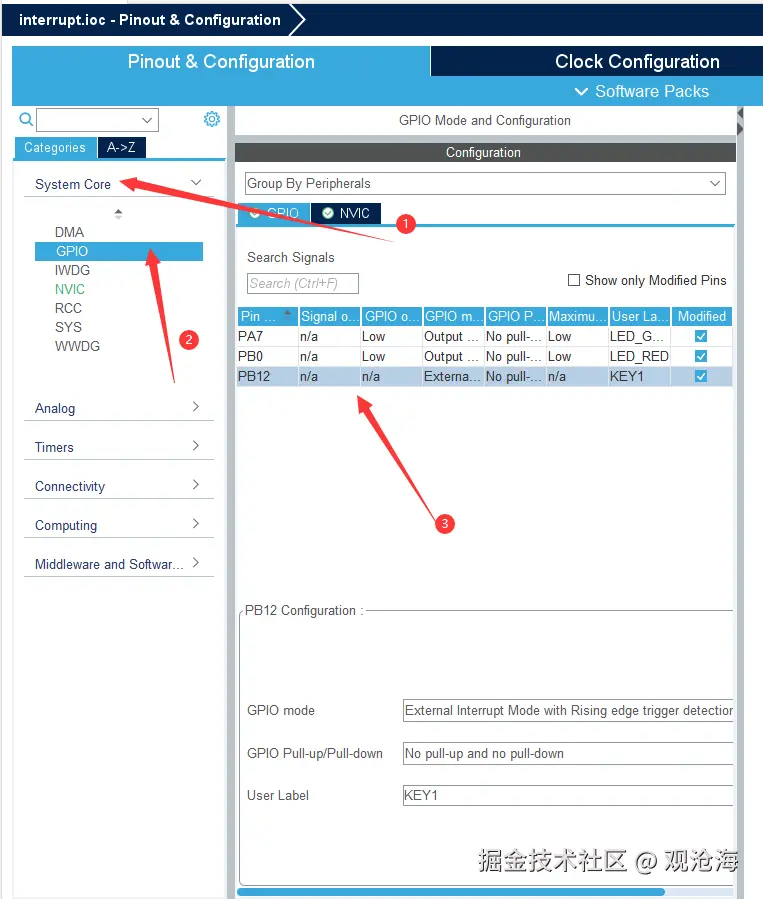Switch to Pinout & Configuration tab

pyautogui.click(x=221, y=61)
